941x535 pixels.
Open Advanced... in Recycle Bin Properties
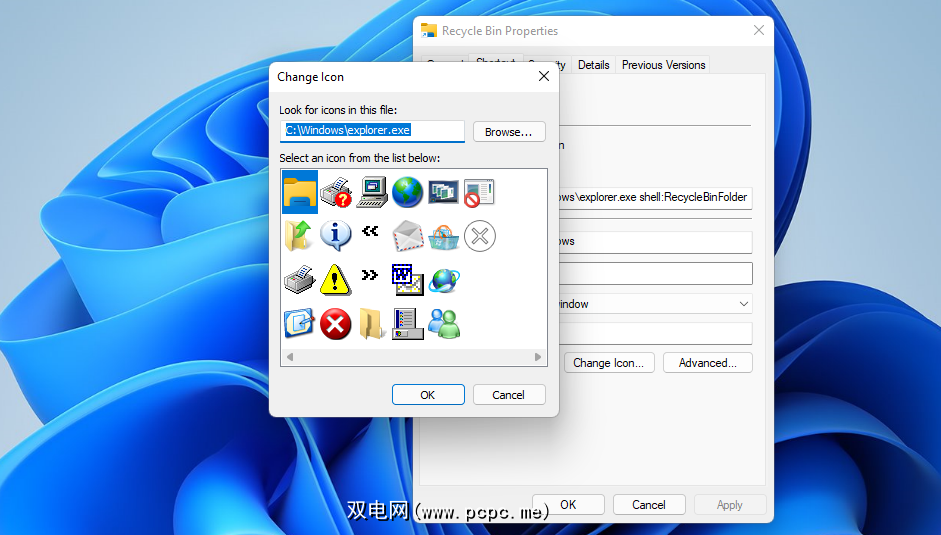click(x=708, y=363)
